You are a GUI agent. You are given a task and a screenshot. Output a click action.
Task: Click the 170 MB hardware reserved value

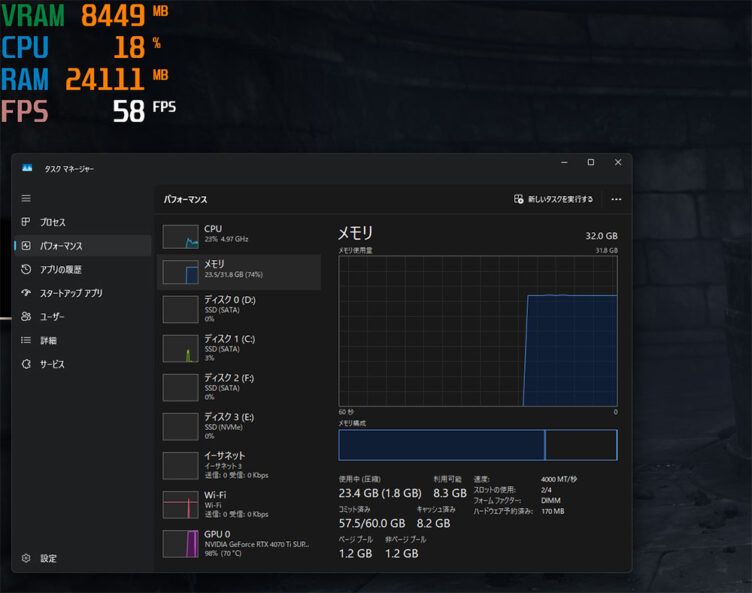coord(552,511)
